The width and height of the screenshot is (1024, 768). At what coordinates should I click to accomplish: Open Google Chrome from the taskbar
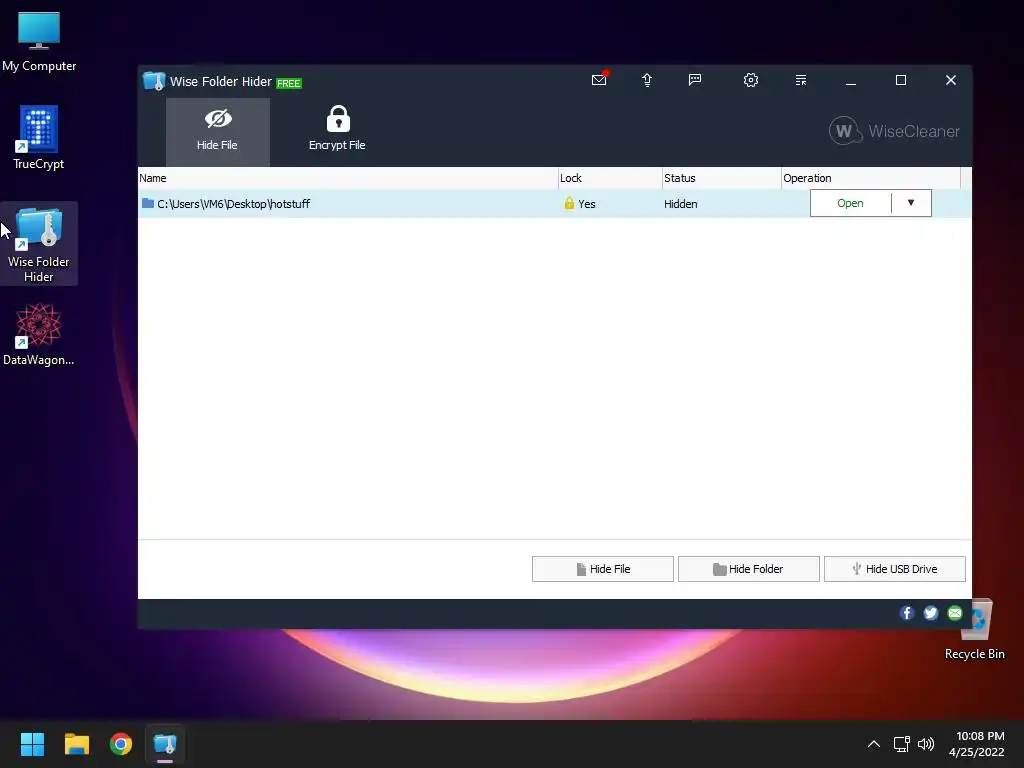tap(121, 744)
